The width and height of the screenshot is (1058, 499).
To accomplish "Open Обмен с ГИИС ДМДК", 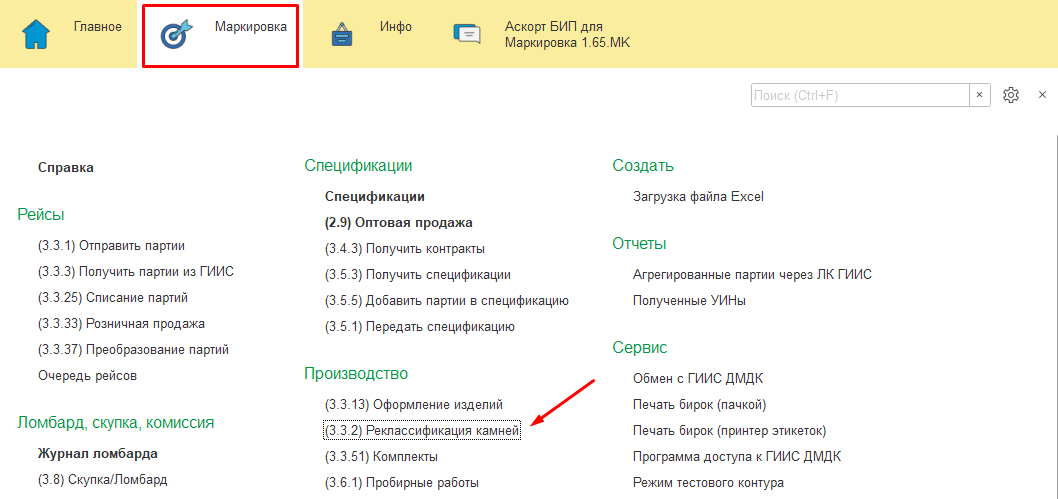I will 698,378.
